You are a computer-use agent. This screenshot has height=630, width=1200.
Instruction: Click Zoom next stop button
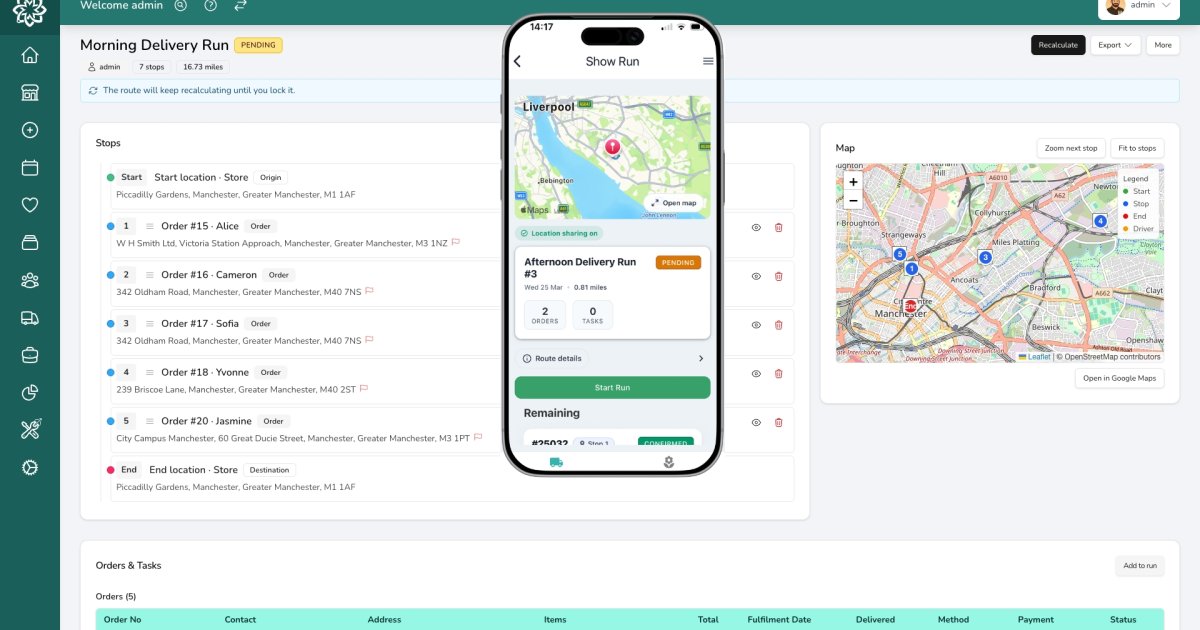[x=1071, y=148]
